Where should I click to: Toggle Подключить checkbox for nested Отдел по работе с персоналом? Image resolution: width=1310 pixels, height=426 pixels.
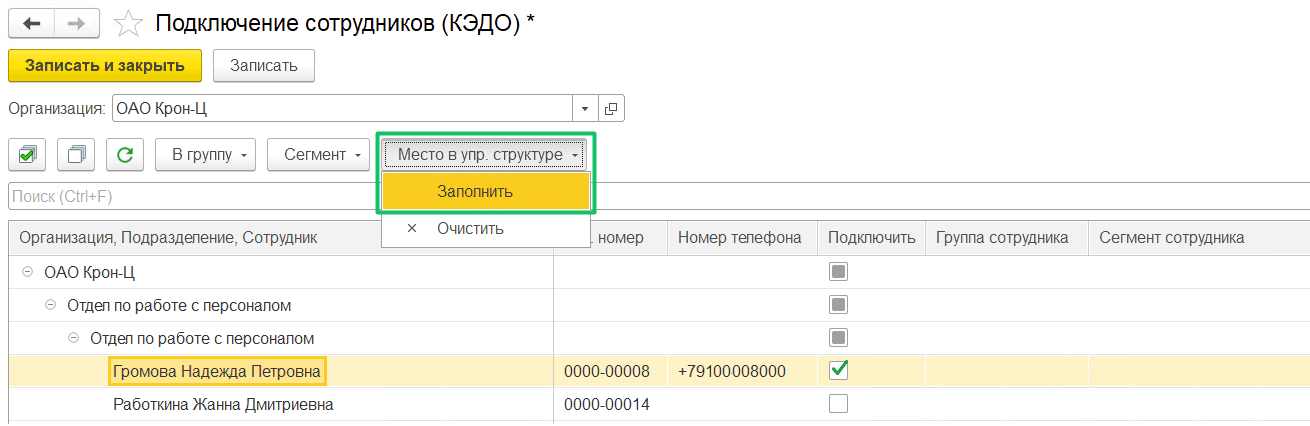pos(838,338)
